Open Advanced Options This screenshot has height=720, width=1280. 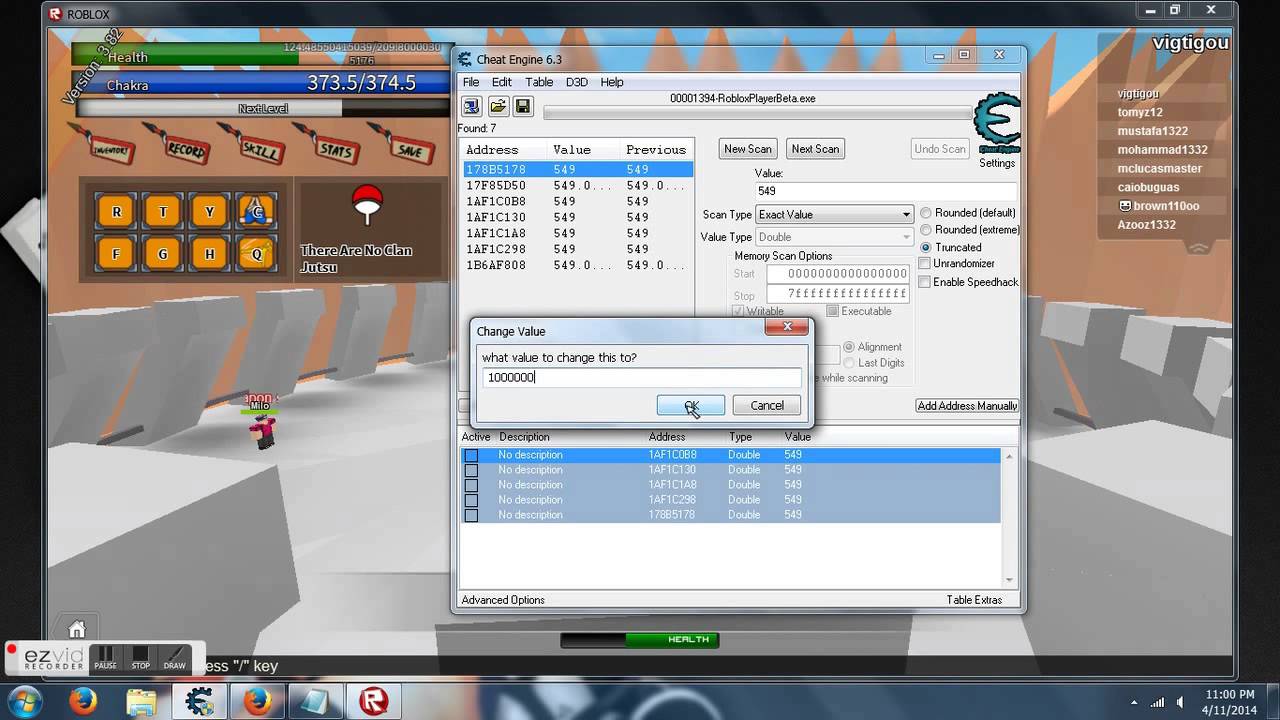click(x=503, y=600)
